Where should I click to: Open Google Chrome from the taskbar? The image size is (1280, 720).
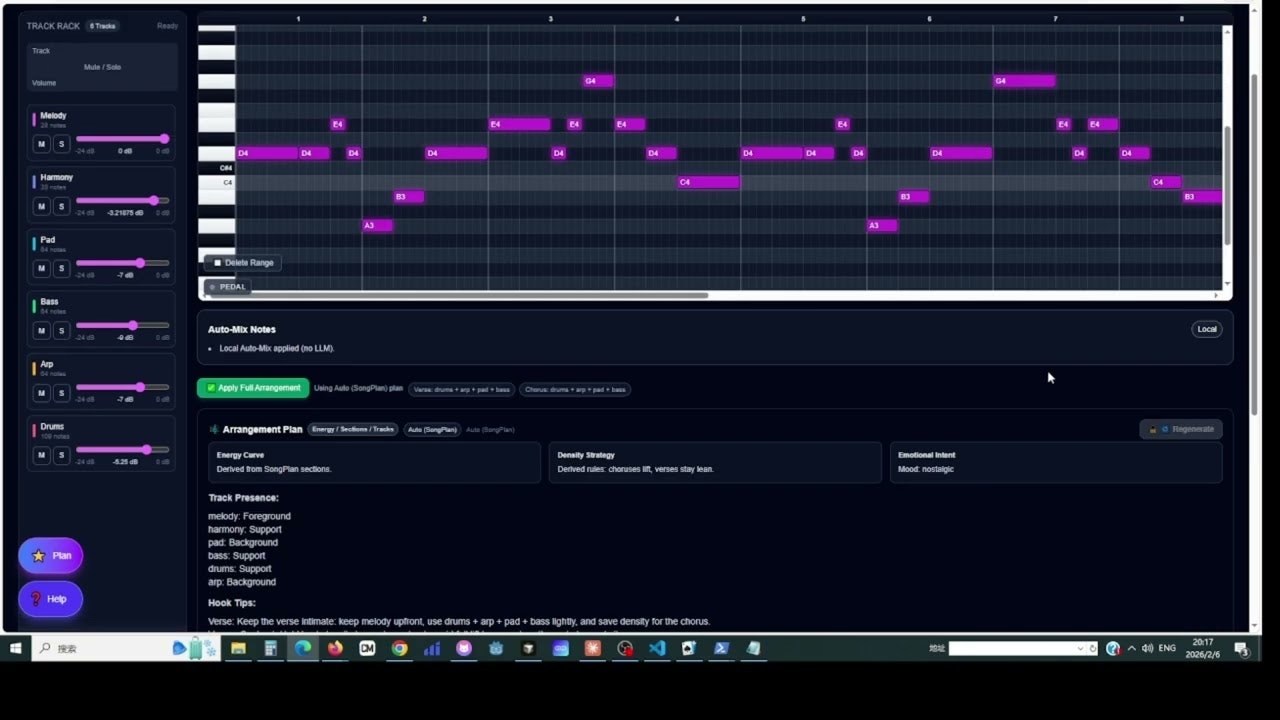tap(399, 648)
